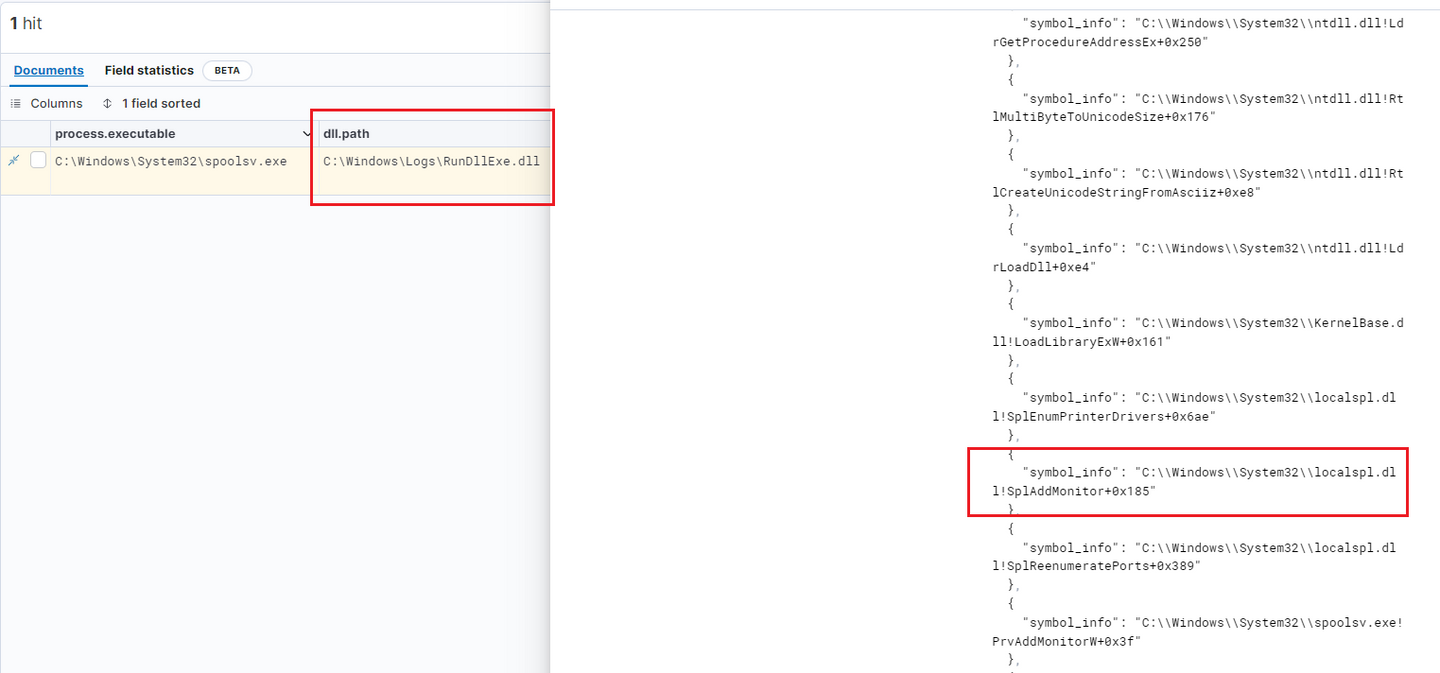Expand the document row details icon
The width and height of the screenshot is (1440, 673).
pyautogui.click(x=14, y=160)
